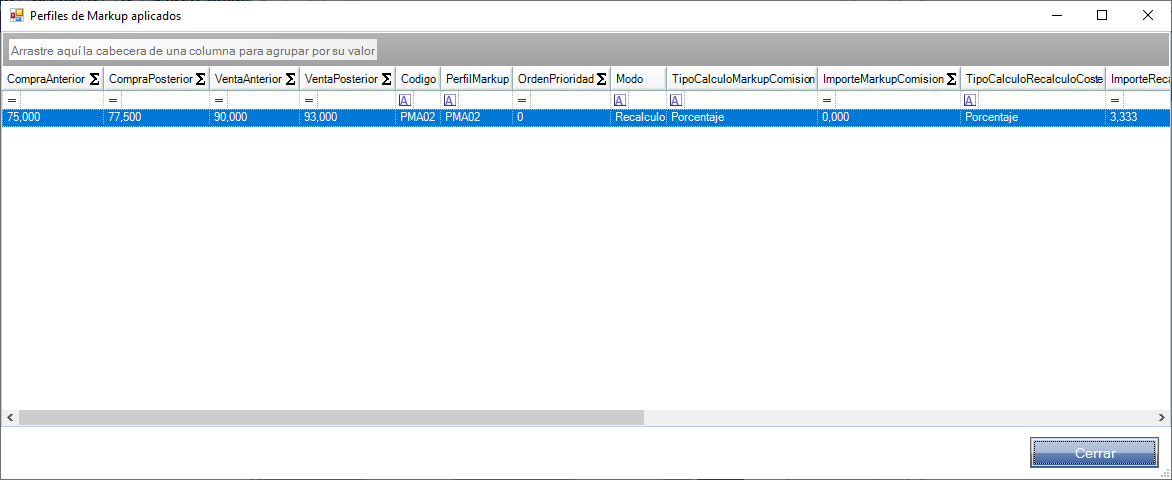Viewport: 1172px width, 480px height.
Task: Select the cell with value 90,000
Action: tap(254, 117)
